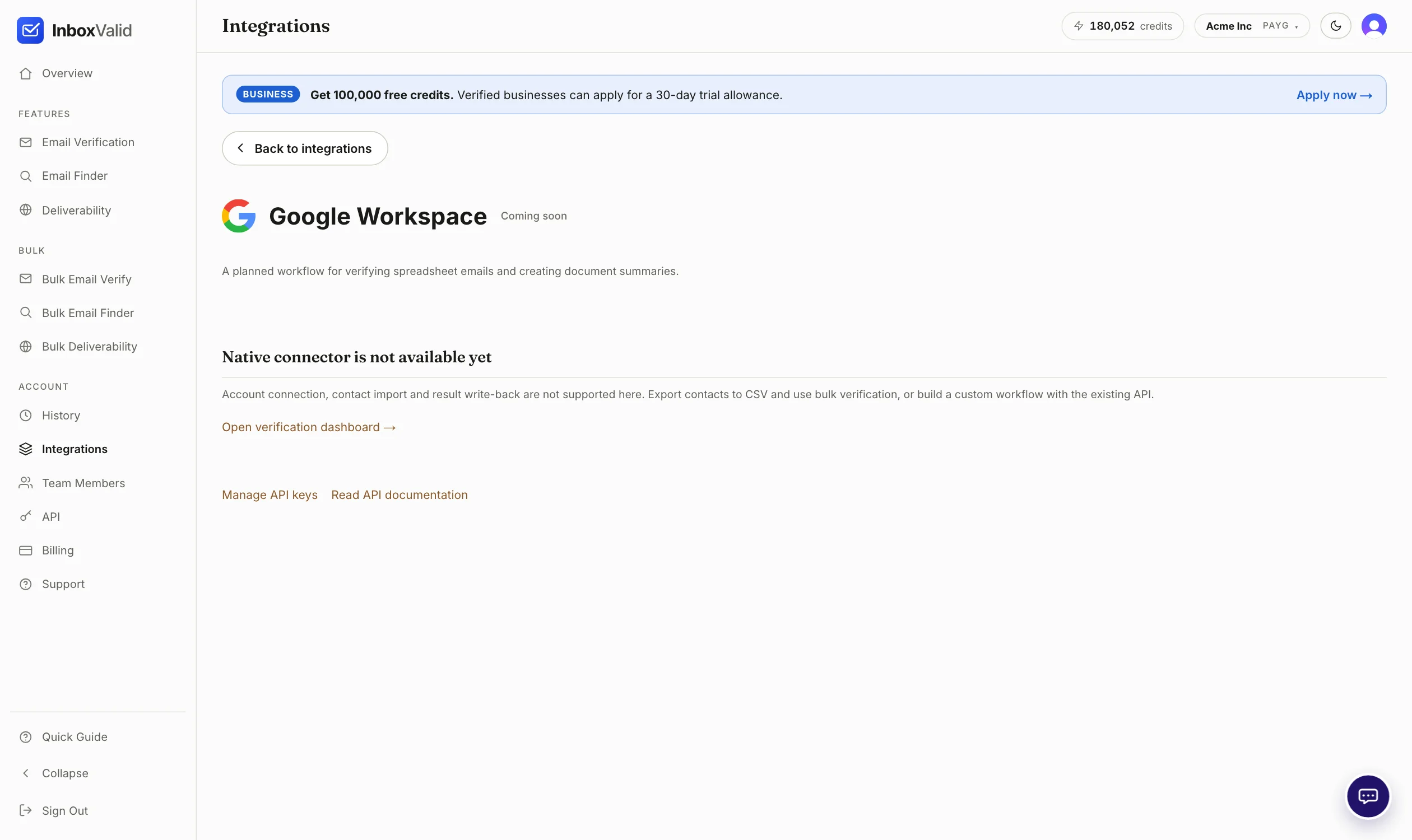This screenshot has width=1412, height=840.
Task: Go Back to integrations
Action: [305, 148]
